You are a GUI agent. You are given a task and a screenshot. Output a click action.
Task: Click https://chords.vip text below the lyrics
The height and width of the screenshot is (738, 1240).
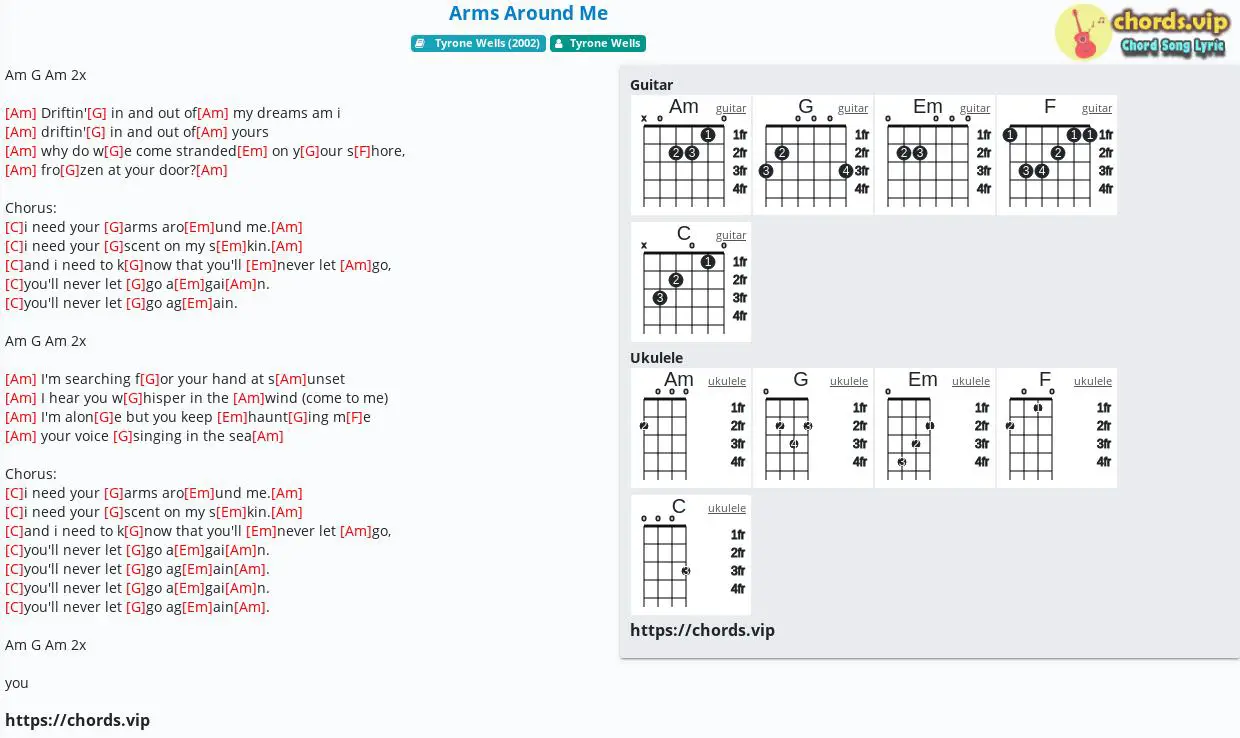(77, 720)
